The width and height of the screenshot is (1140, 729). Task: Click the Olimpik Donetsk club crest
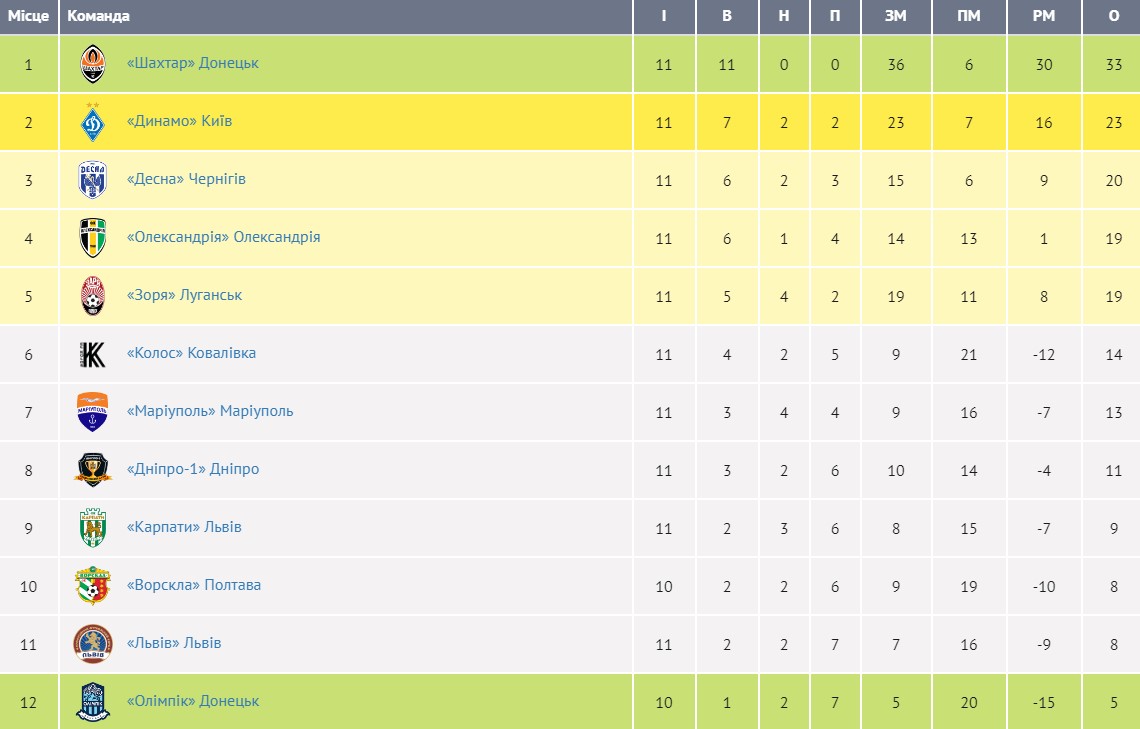93,702
